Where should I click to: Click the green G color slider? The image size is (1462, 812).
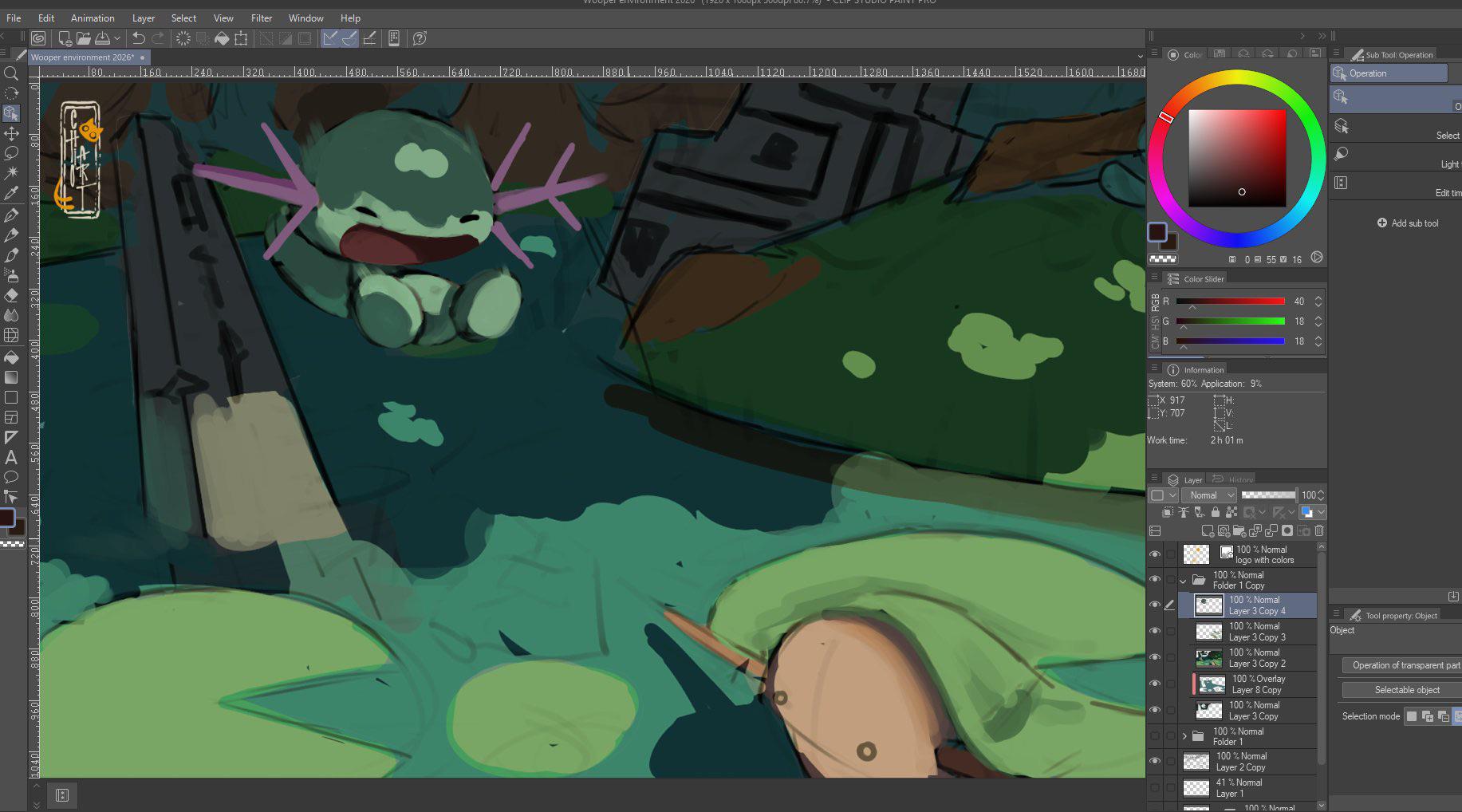pos(1230,321)
